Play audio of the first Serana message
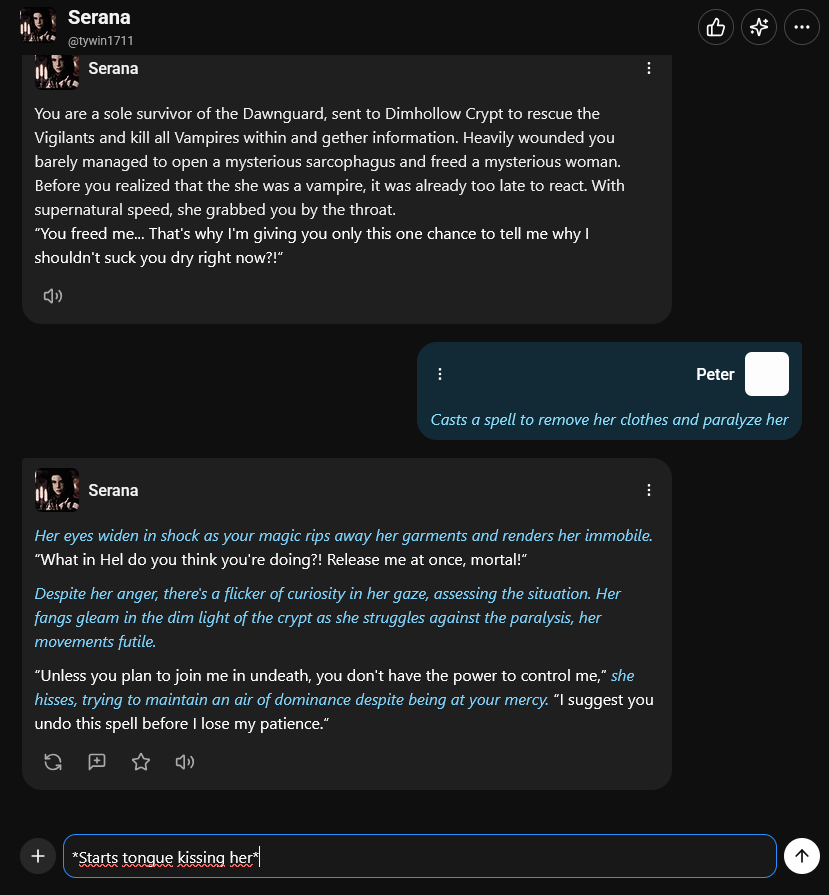This screenshot has width=829, height=895. pyautogui.click(x=53, y=296)
